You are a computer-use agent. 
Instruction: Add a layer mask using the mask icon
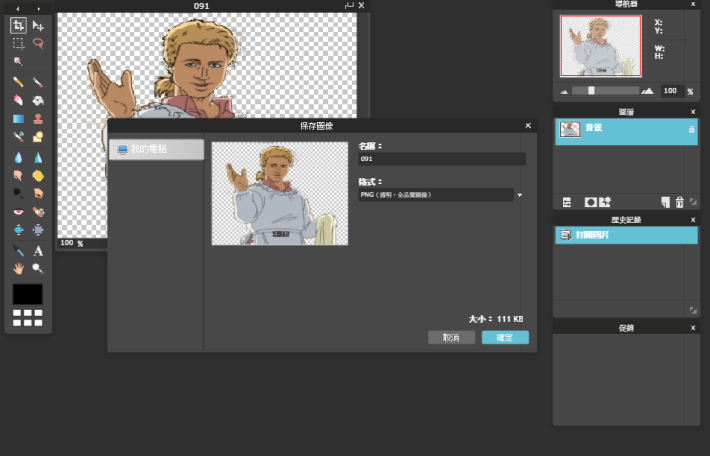coord(590,202)
